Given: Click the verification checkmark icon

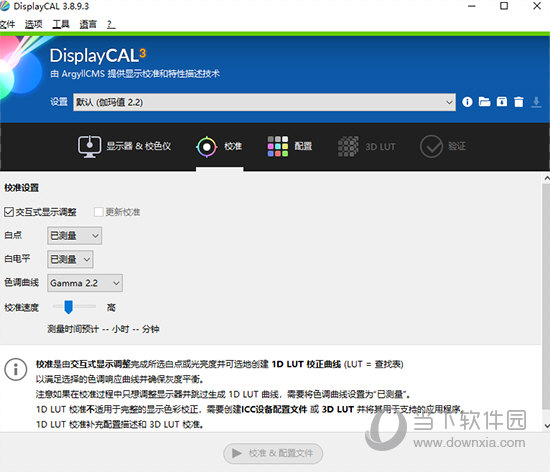Looking at the screenshot, I should pos(431,146).
